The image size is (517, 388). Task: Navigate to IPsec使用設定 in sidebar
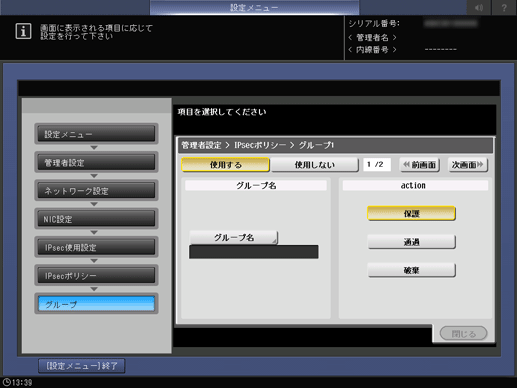(x=96, y=247)
